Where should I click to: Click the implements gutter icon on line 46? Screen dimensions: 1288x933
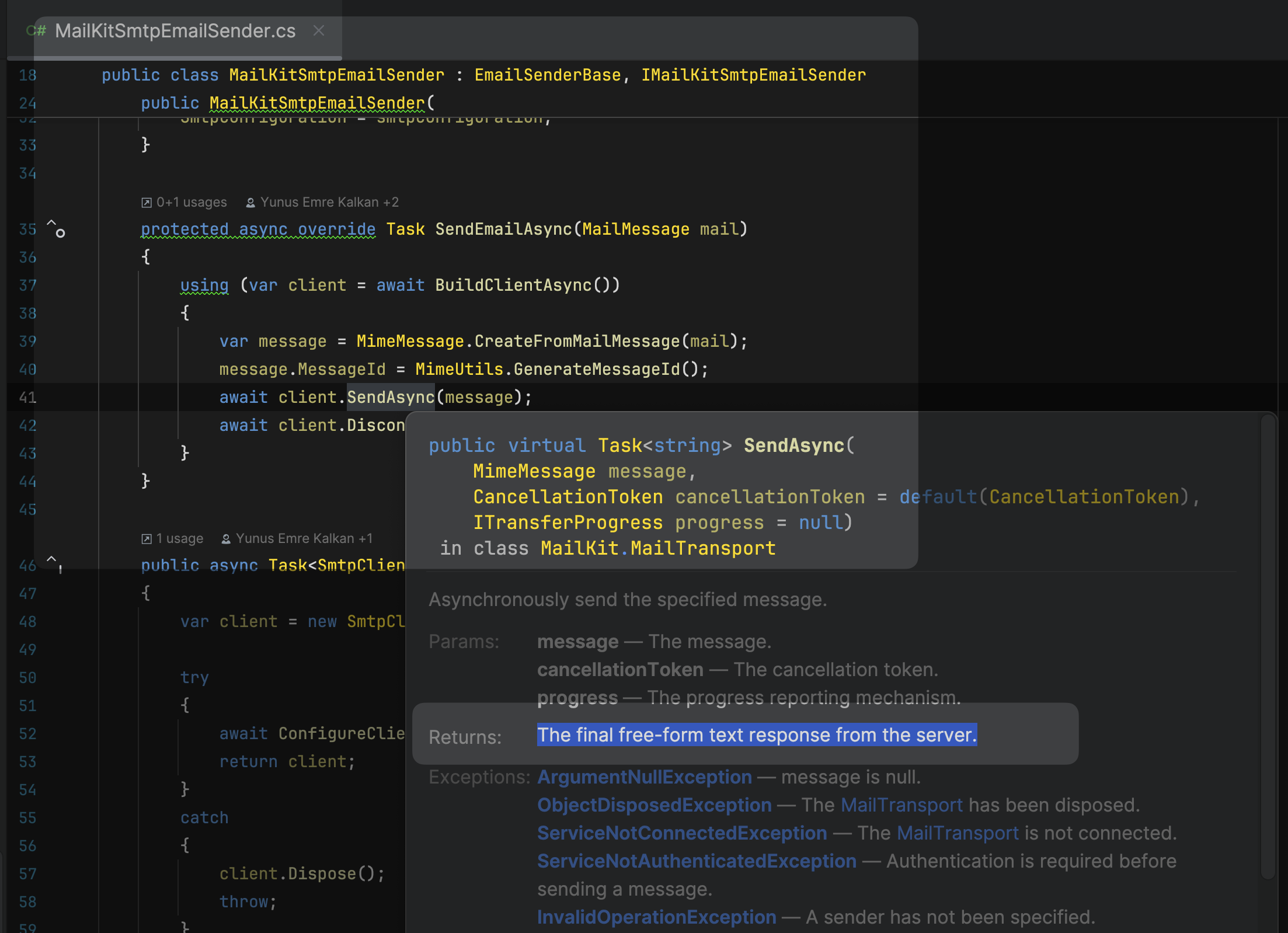point(55,563)
